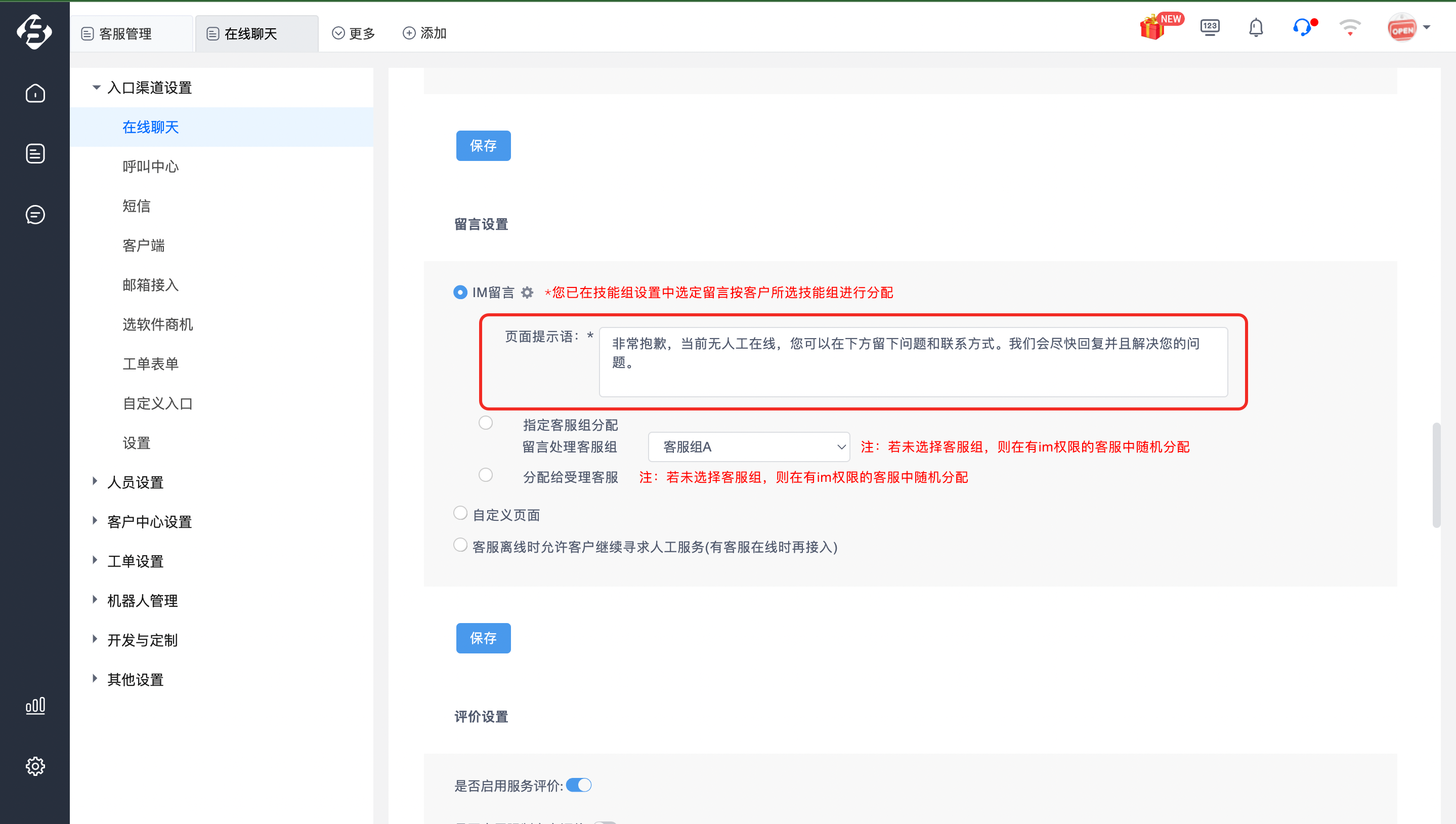Open the statistics bar chart icon
Image resolution: width=1456 pixels, height=824 pixels.
35,706
